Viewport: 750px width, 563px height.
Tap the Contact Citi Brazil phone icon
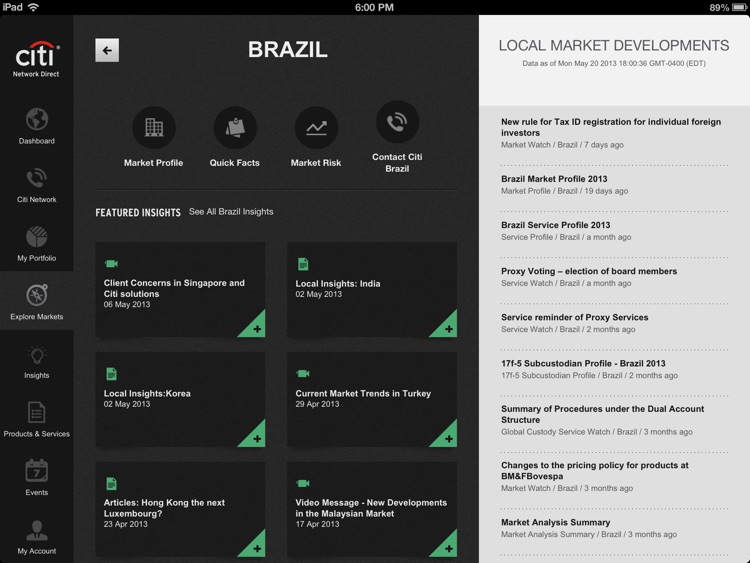click(397, 122)
